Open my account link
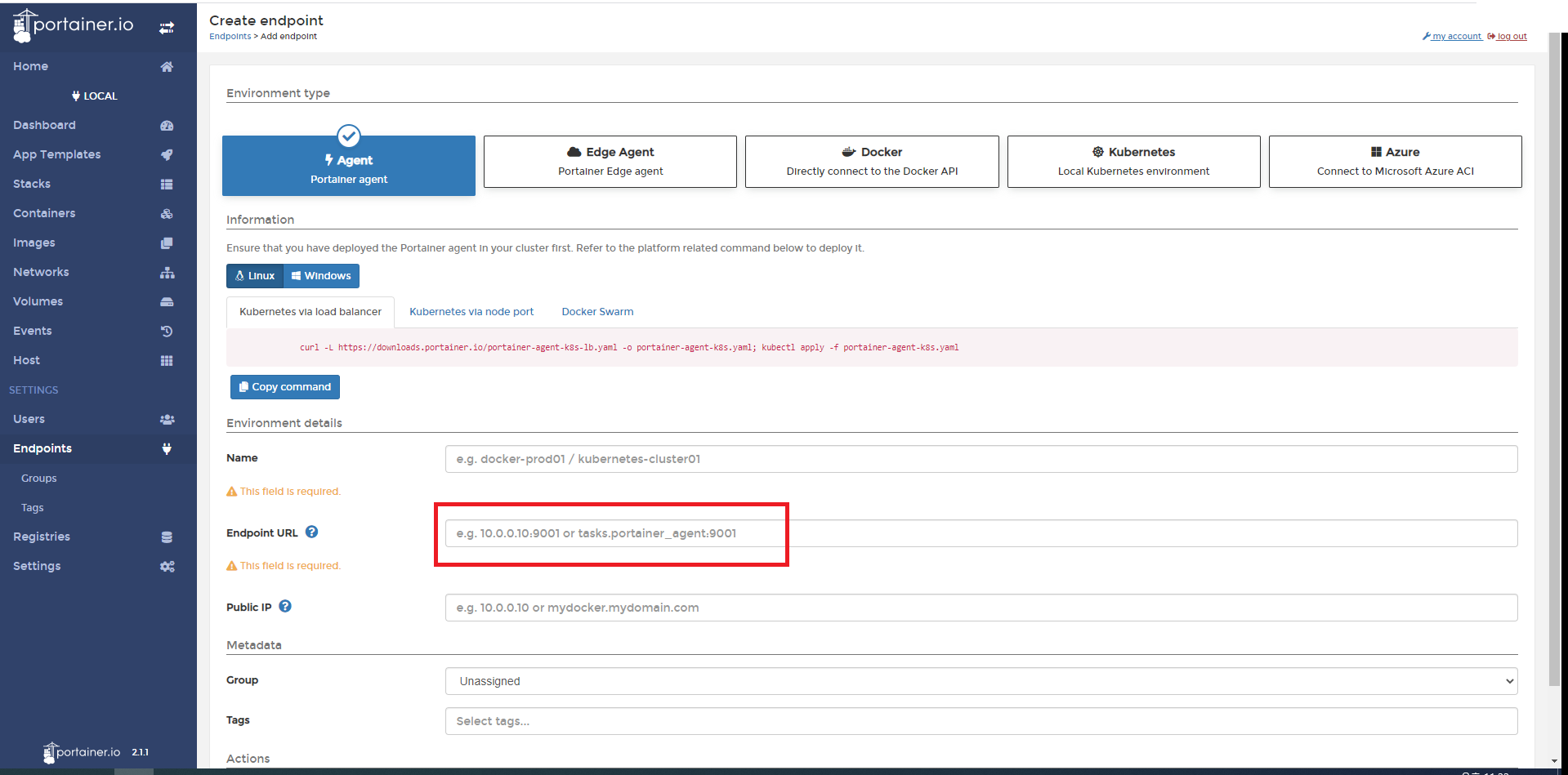 (1453, 36)
